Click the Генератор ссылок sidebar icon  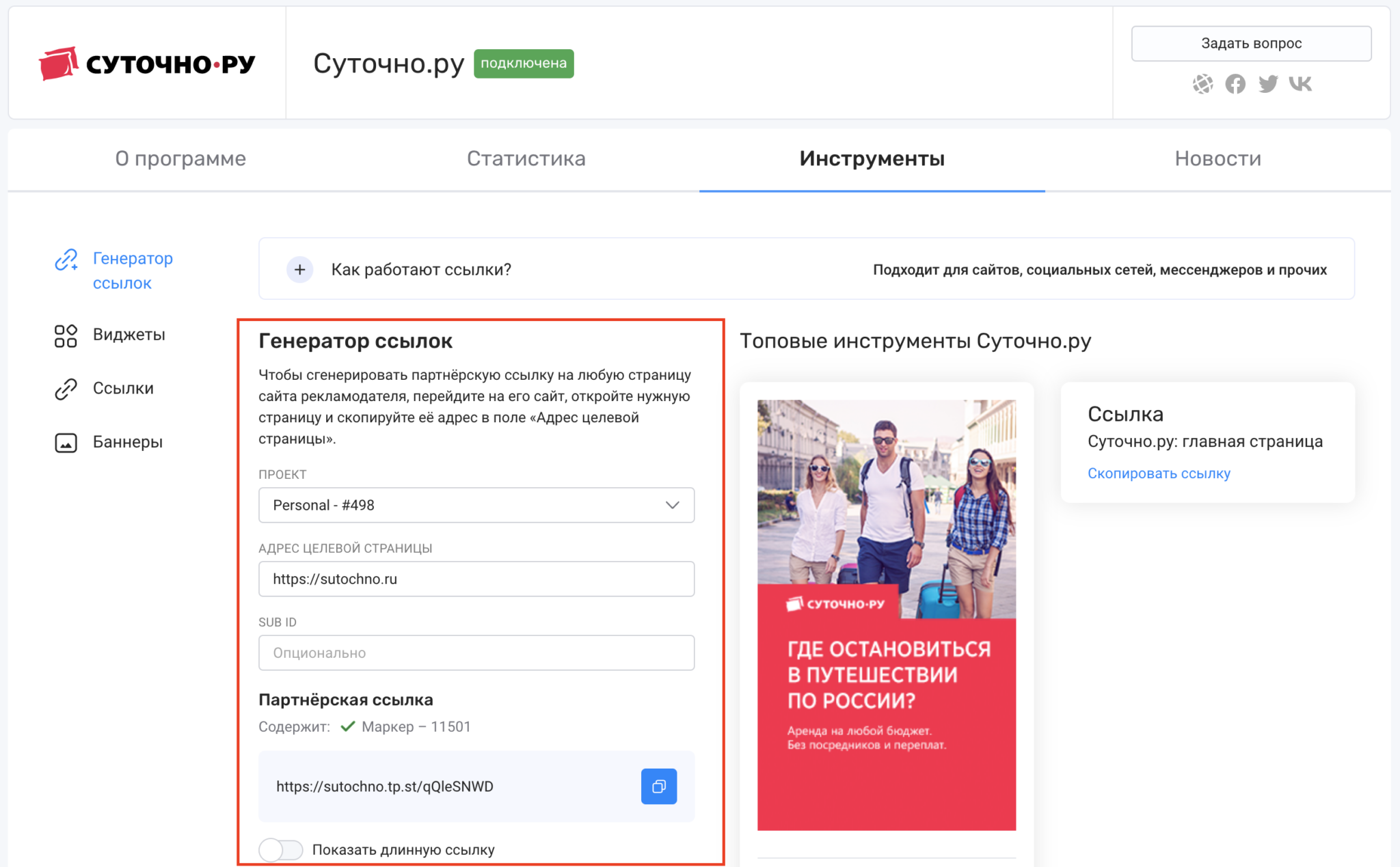pyautogui.click(x=66, y=260)
